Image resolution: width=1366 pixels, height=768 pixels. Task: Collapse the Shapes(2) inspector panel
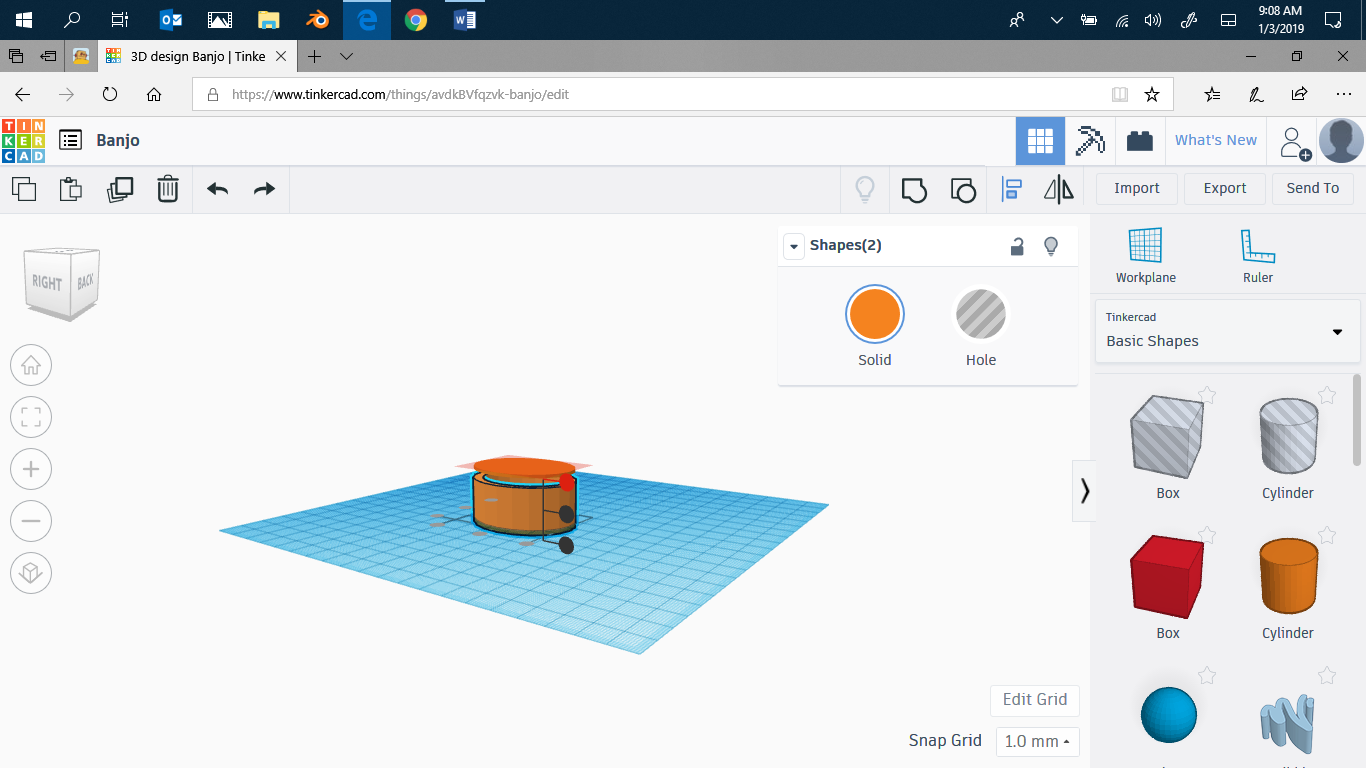pos(794,246)
